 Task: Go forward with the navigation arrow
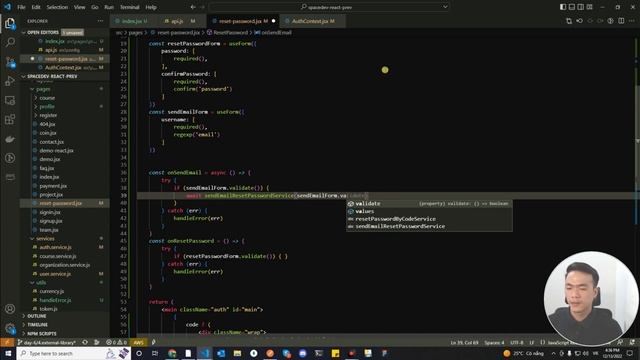(202, 7)
